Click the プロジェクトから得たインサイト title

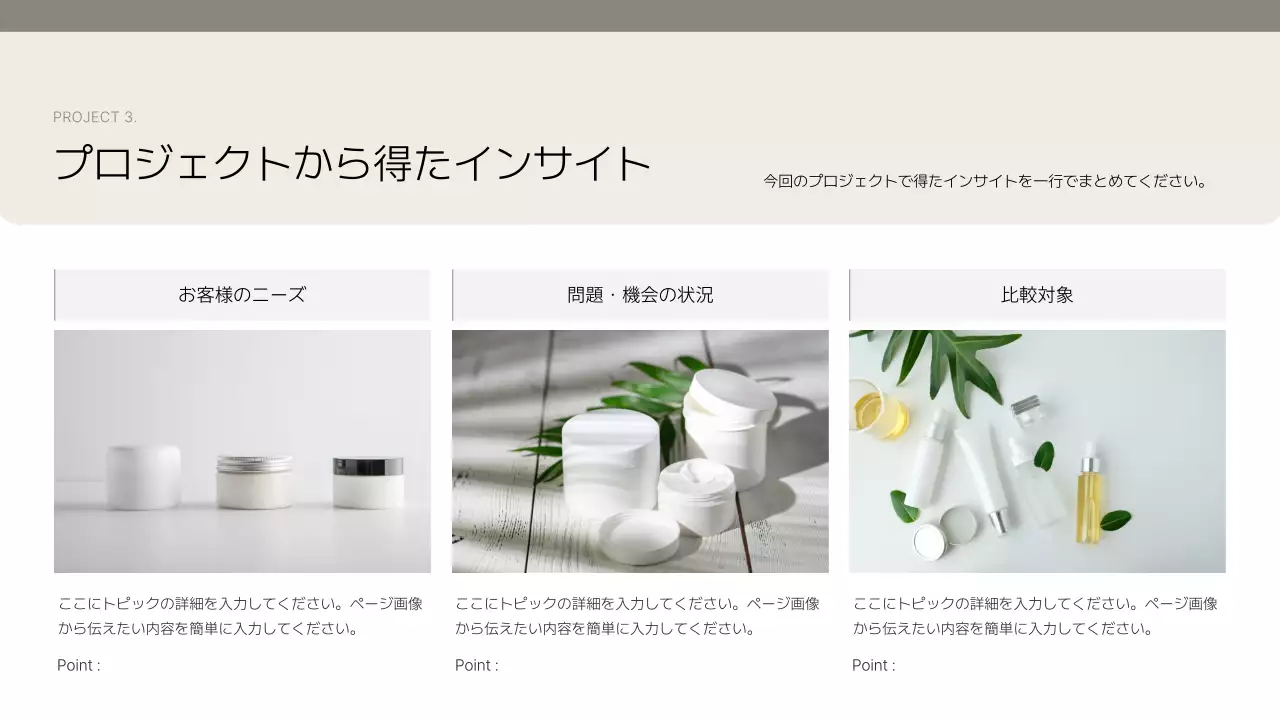pyautogui.click(x=352, y=163)
